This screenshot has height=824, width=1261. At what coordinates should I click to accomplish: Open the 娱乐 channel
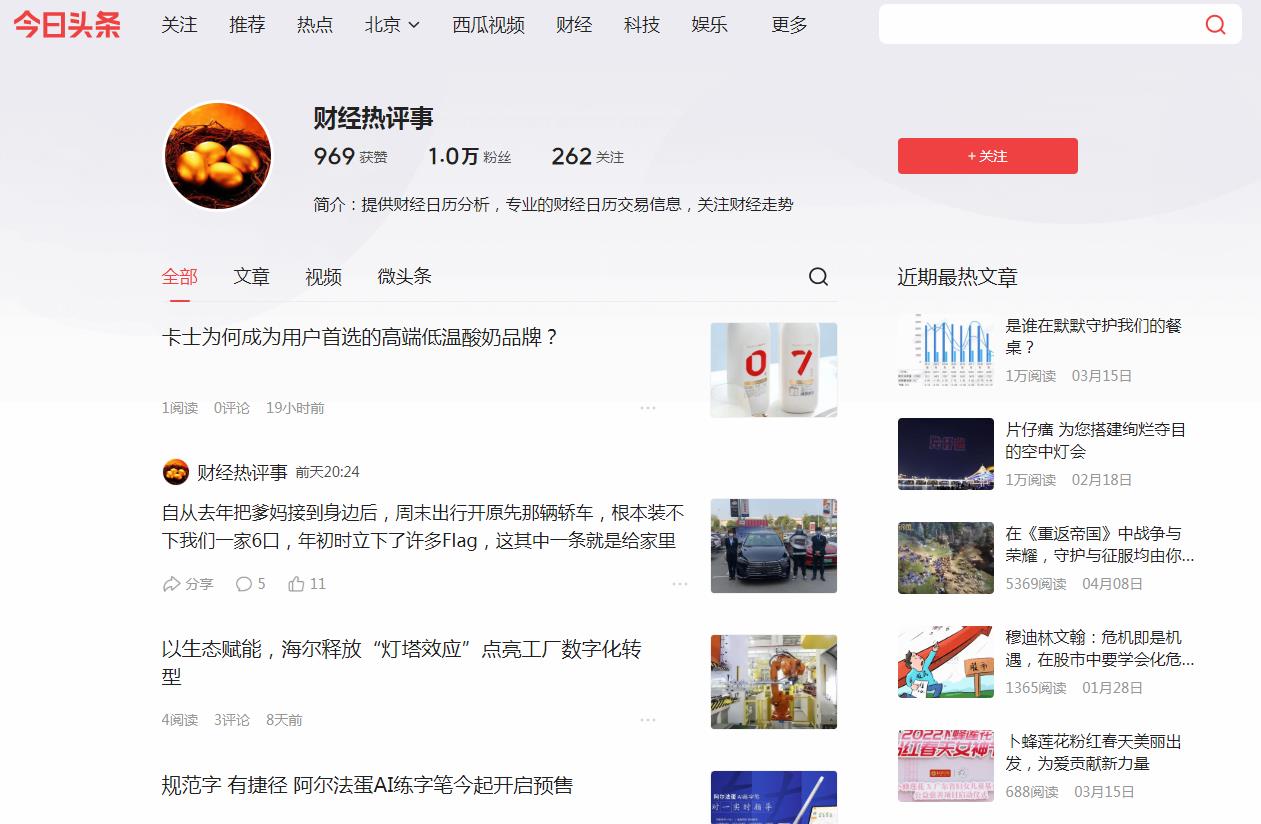pyautogui.click(x=709, y=25)
